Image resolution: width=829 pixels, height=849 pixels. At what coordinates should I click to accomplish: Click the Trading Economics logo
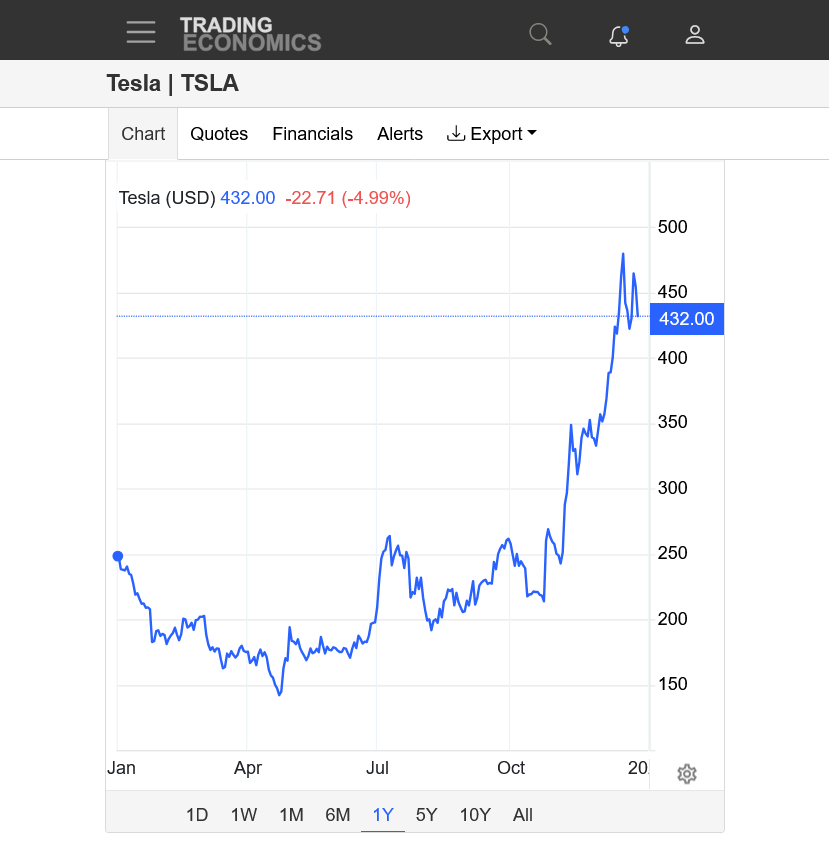tap(250, 34)
